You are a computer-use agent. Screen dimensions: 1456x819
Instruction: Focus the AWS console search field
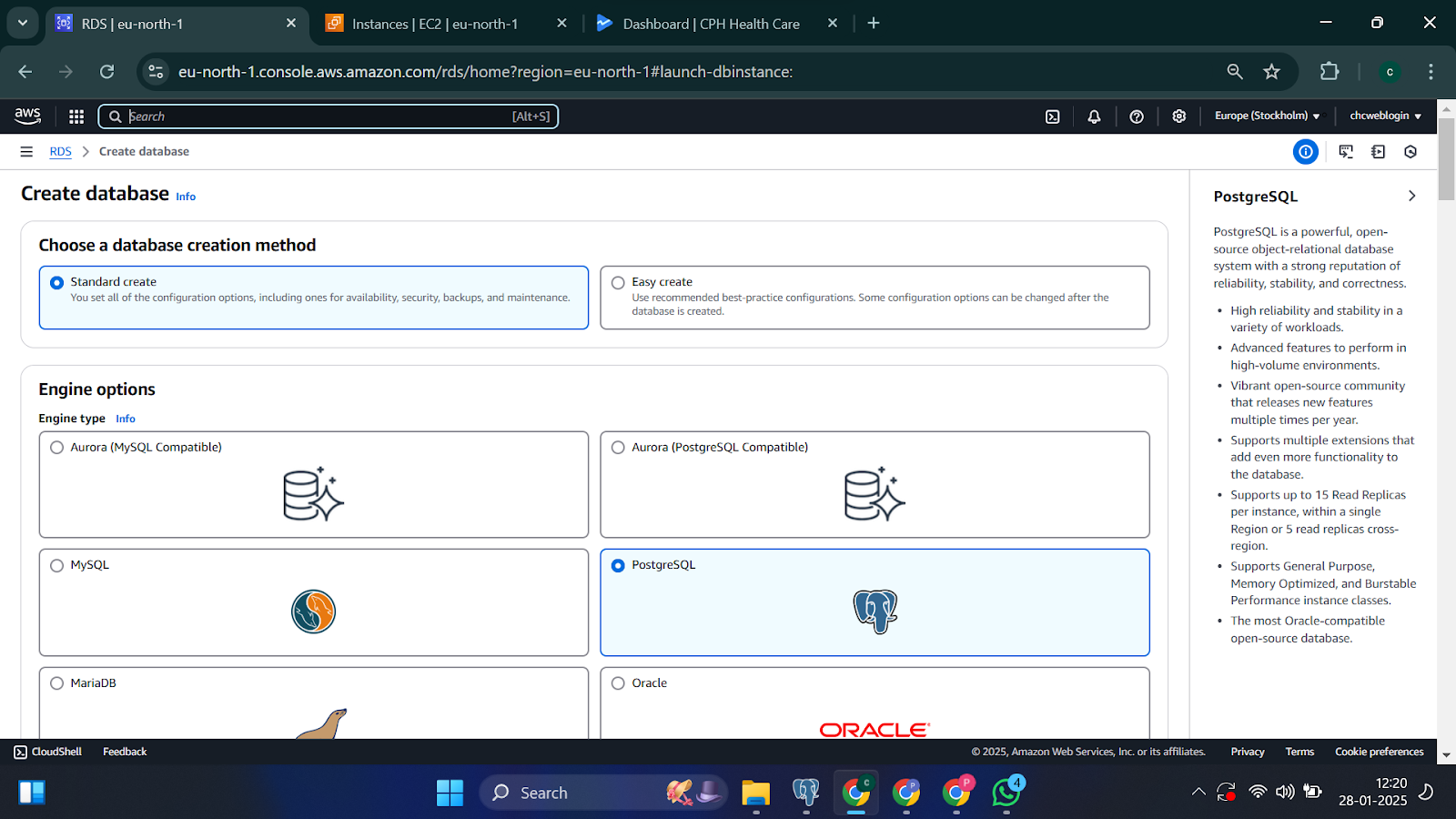click(x=328, y=116)
